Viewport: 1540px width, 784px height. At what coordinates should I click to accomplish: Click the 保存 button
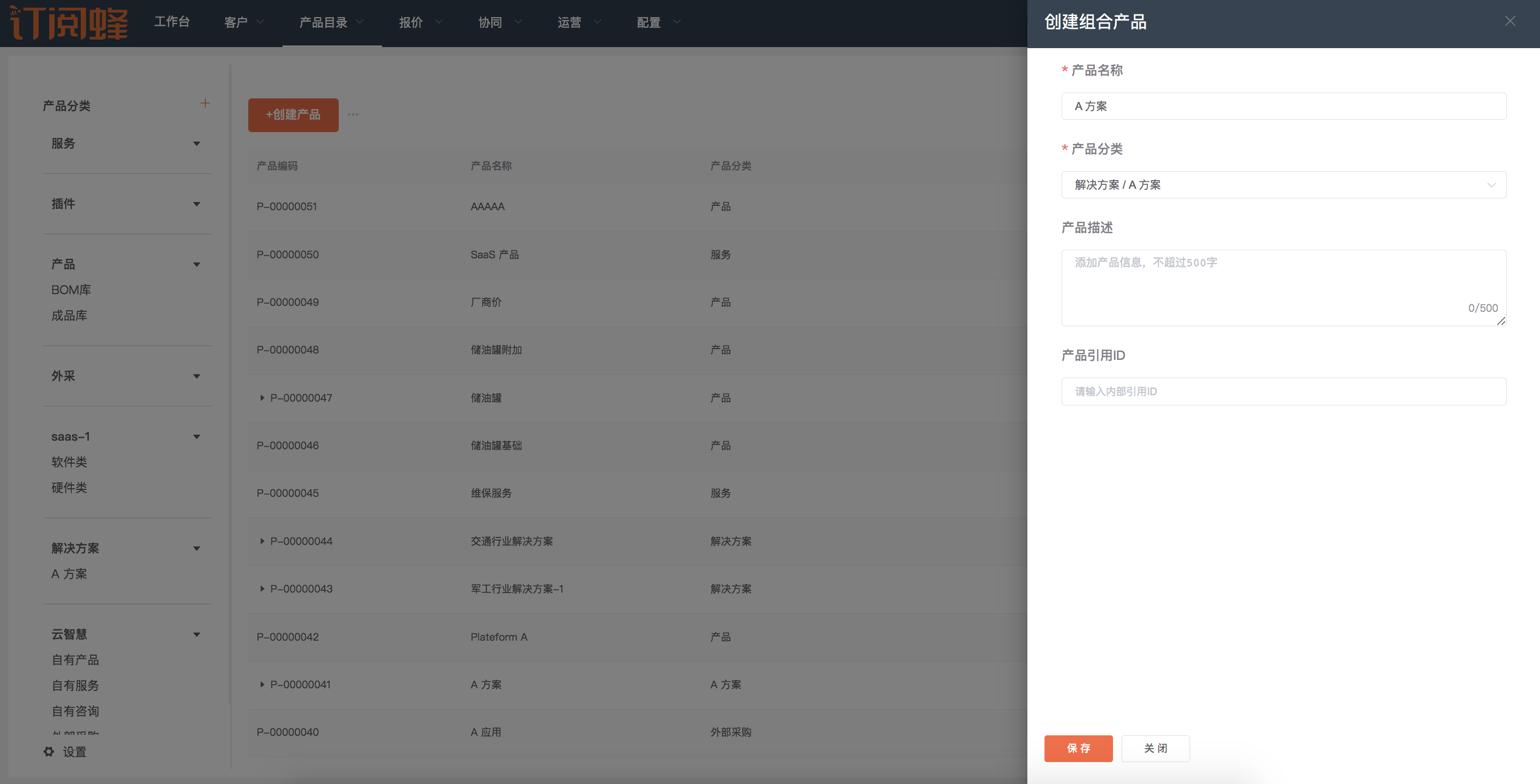coord(1078,748)
